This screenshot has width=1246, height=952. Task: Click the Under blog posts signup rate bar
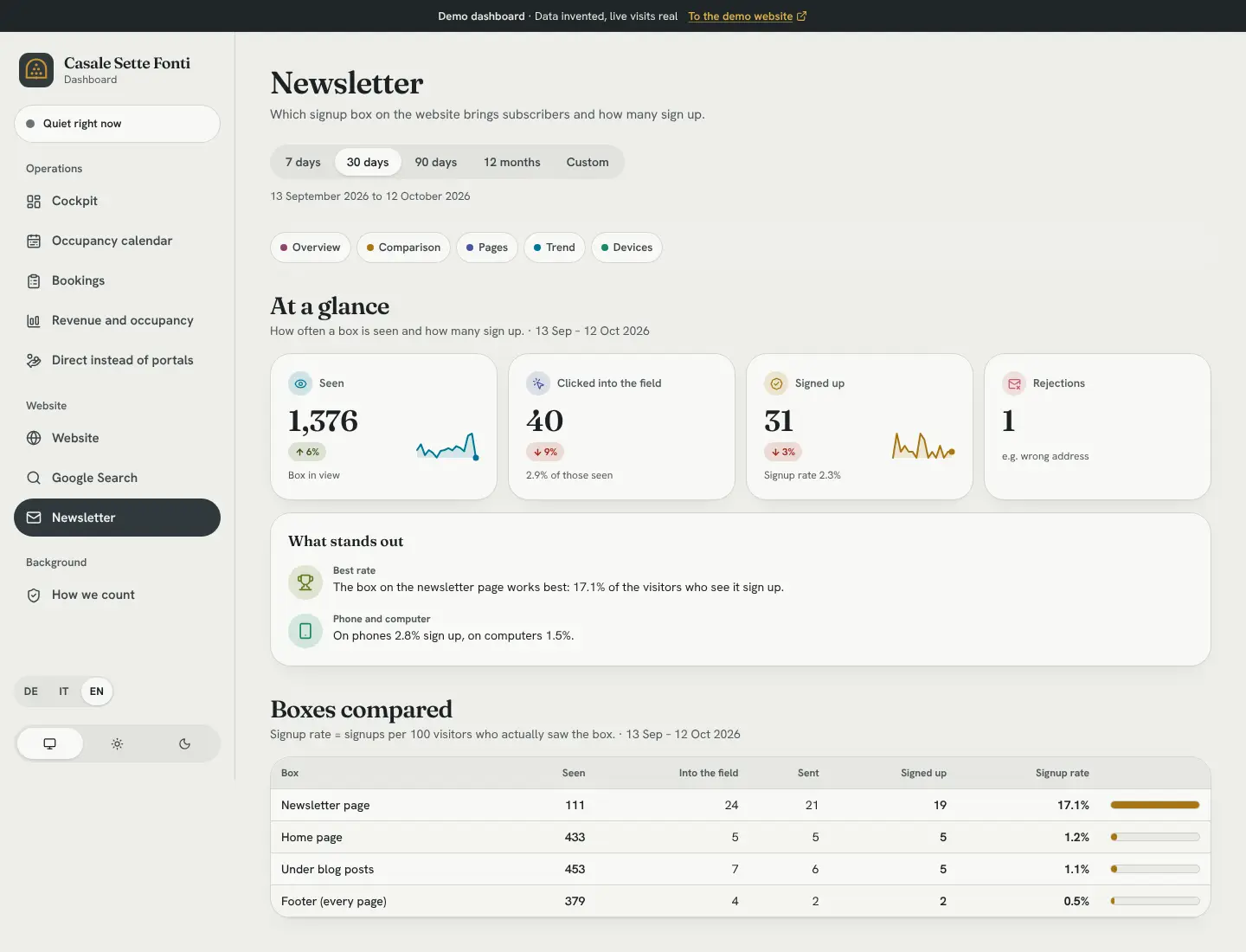1155,869
